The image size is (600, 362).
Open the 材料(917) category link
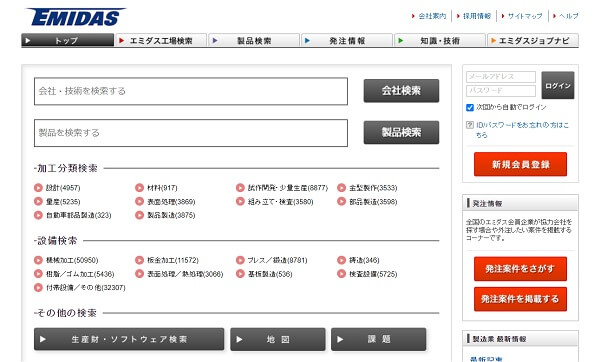(x=162, y=188)
